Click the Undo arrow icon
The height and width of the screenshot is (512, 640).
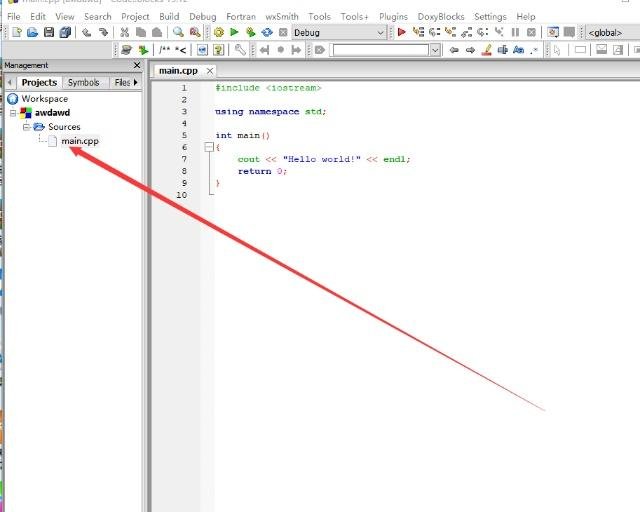87,33
